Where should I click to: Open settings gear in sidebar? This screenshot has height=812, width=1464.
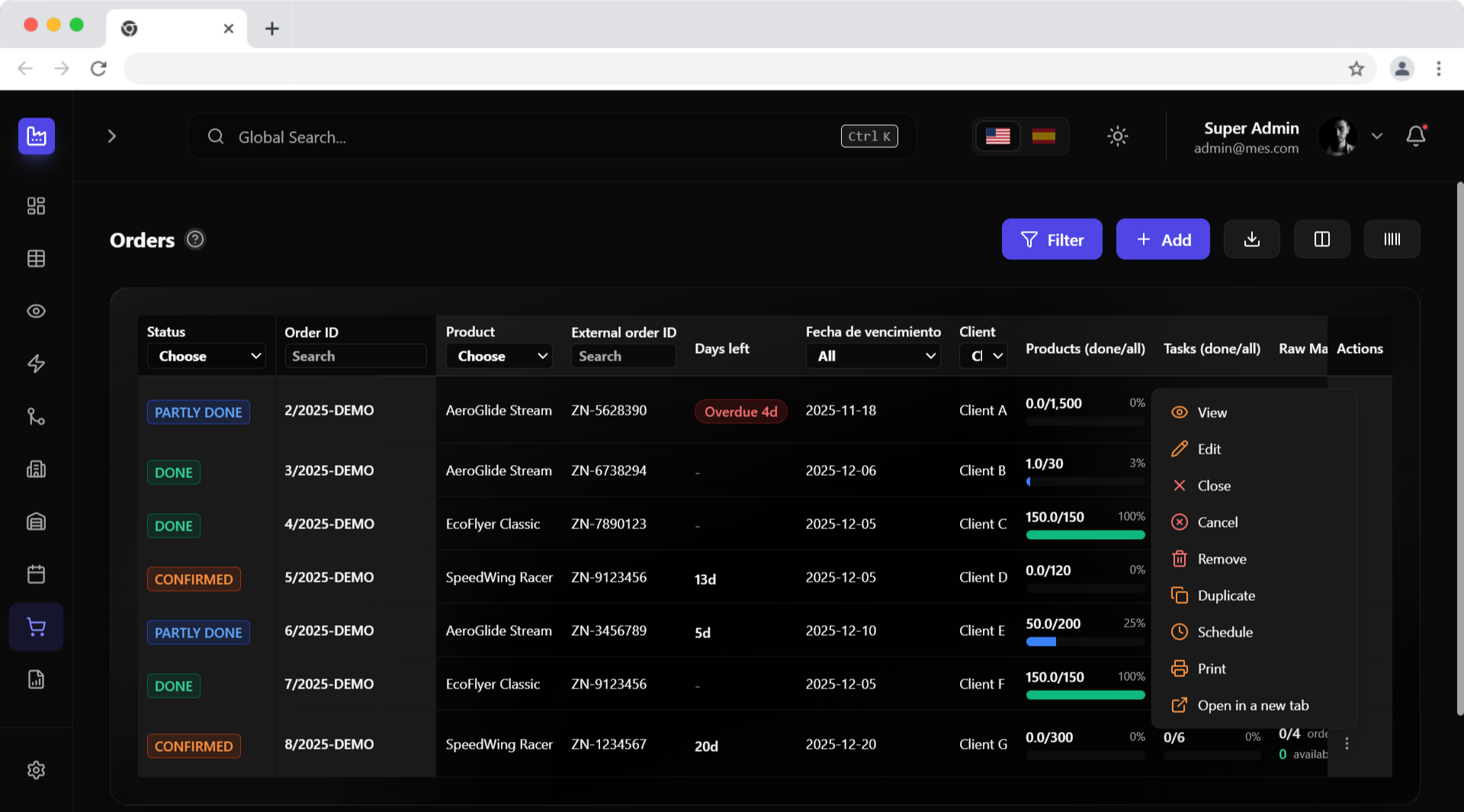[36, 770]
